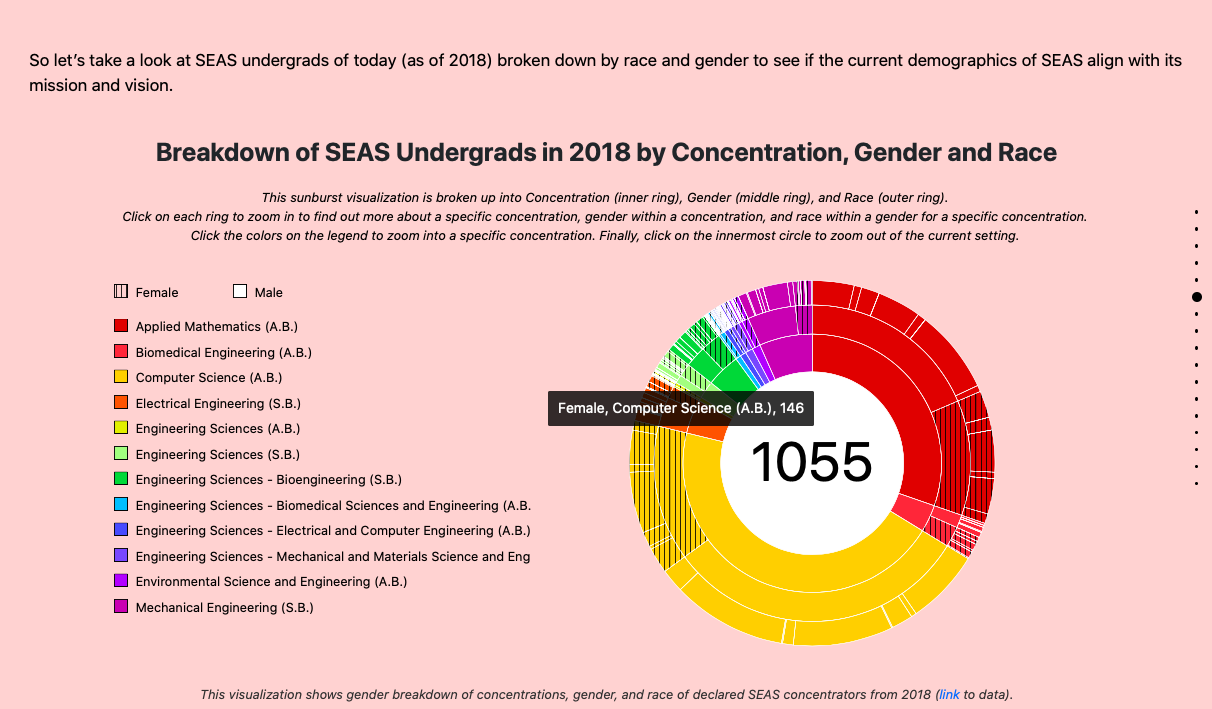Click the Engineering Sciences - Bioengineering legend swatch
Image resolution: width=1212 pixels, height=709 pixels.
coord(120,479)
